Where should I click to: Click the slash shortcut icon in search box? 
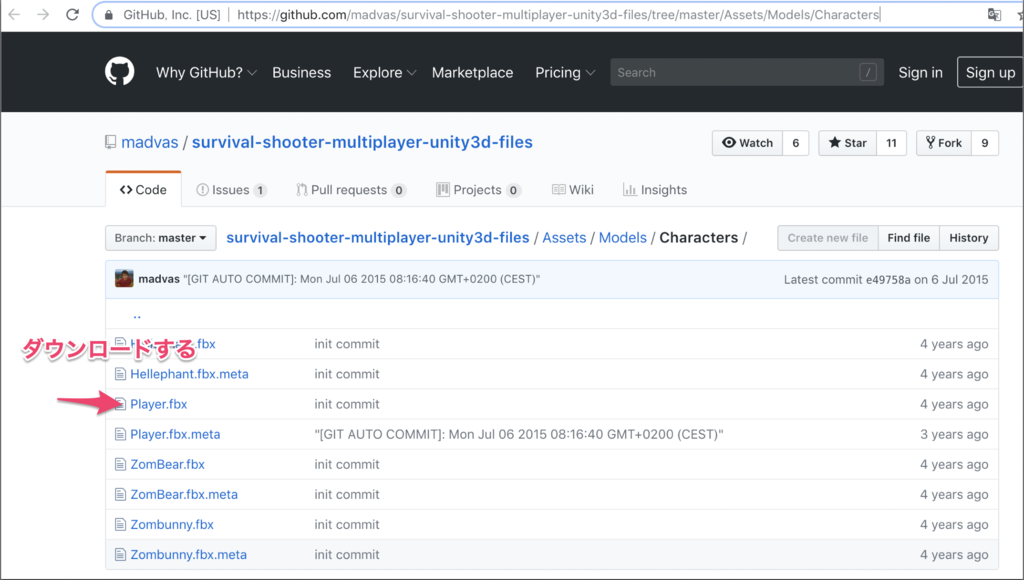pyautogui.click(x=867, y=72)
